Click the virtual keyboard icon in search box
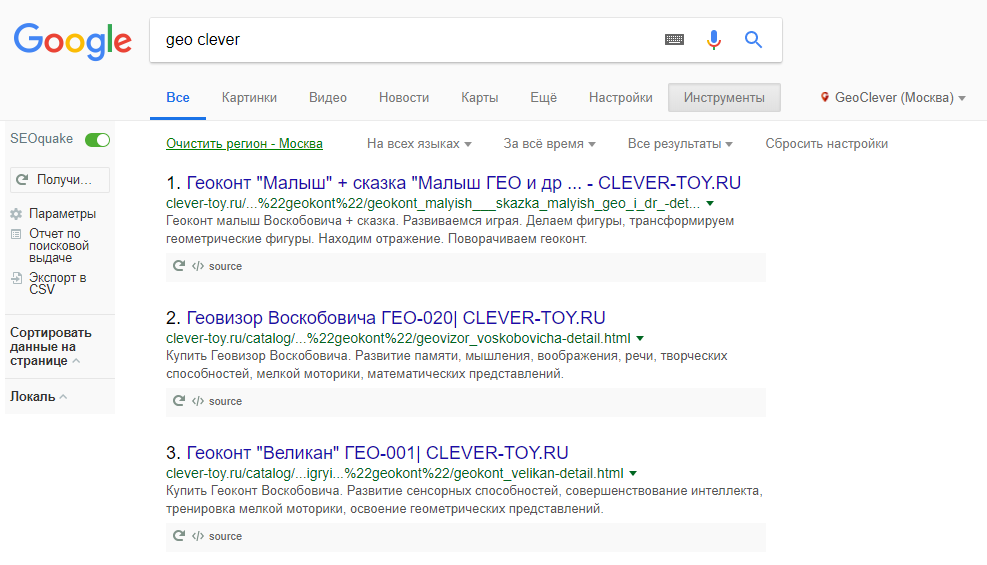 pos(674,40)
